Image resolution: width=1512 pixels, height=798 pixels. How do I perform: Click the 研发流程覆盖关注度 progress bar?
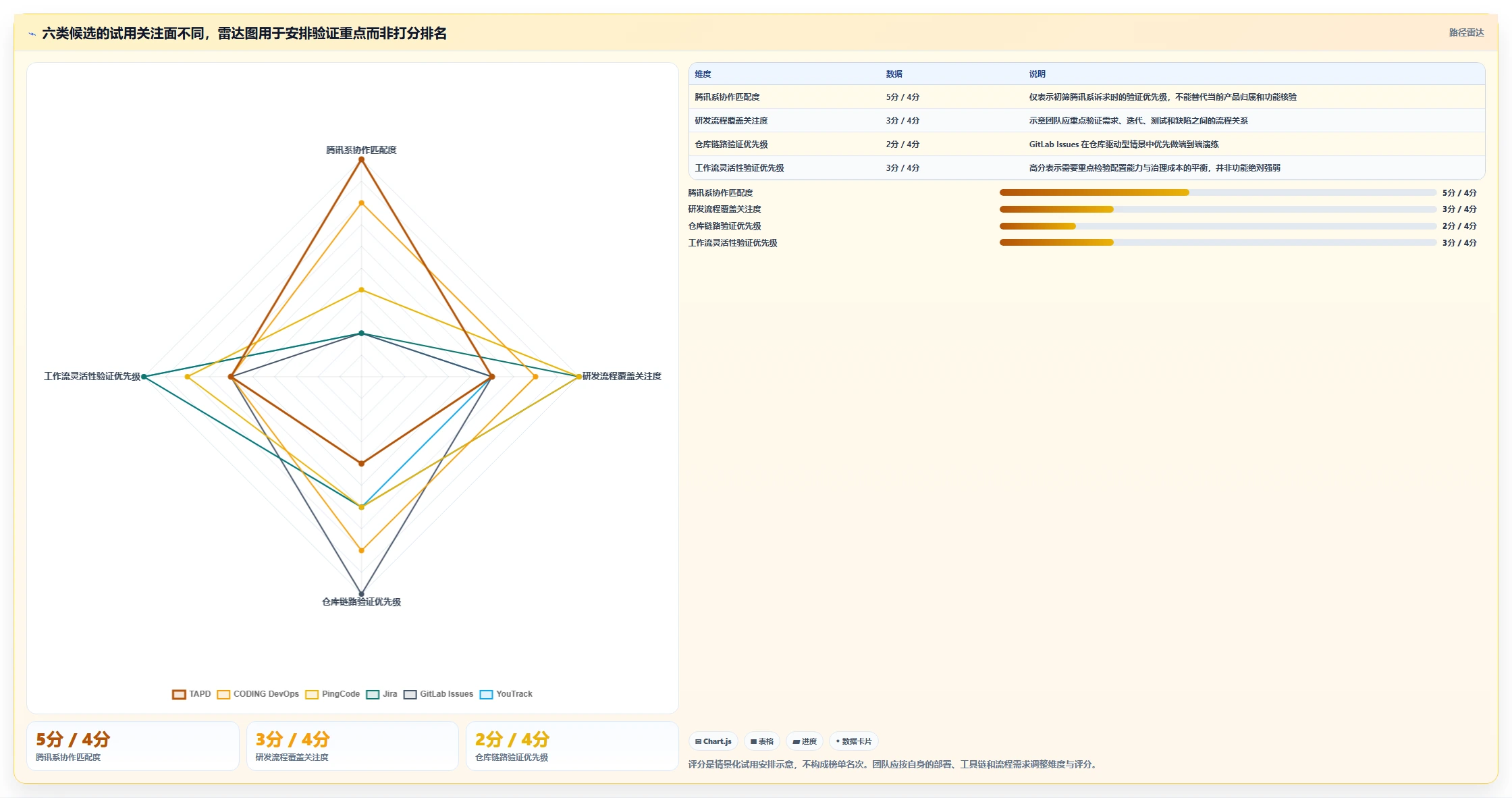tap(1218, 209)
